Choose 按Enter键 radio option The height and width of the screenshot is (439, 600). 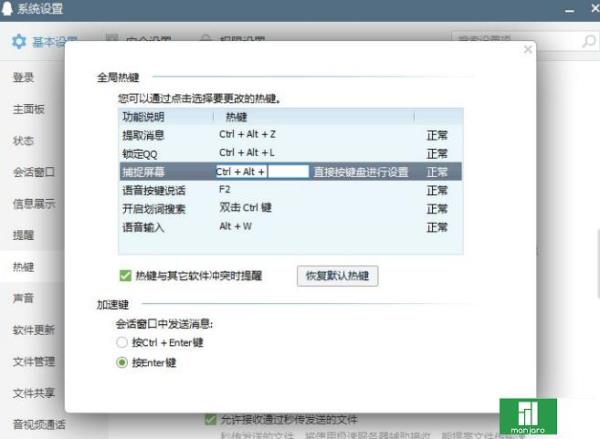point(122,362)
